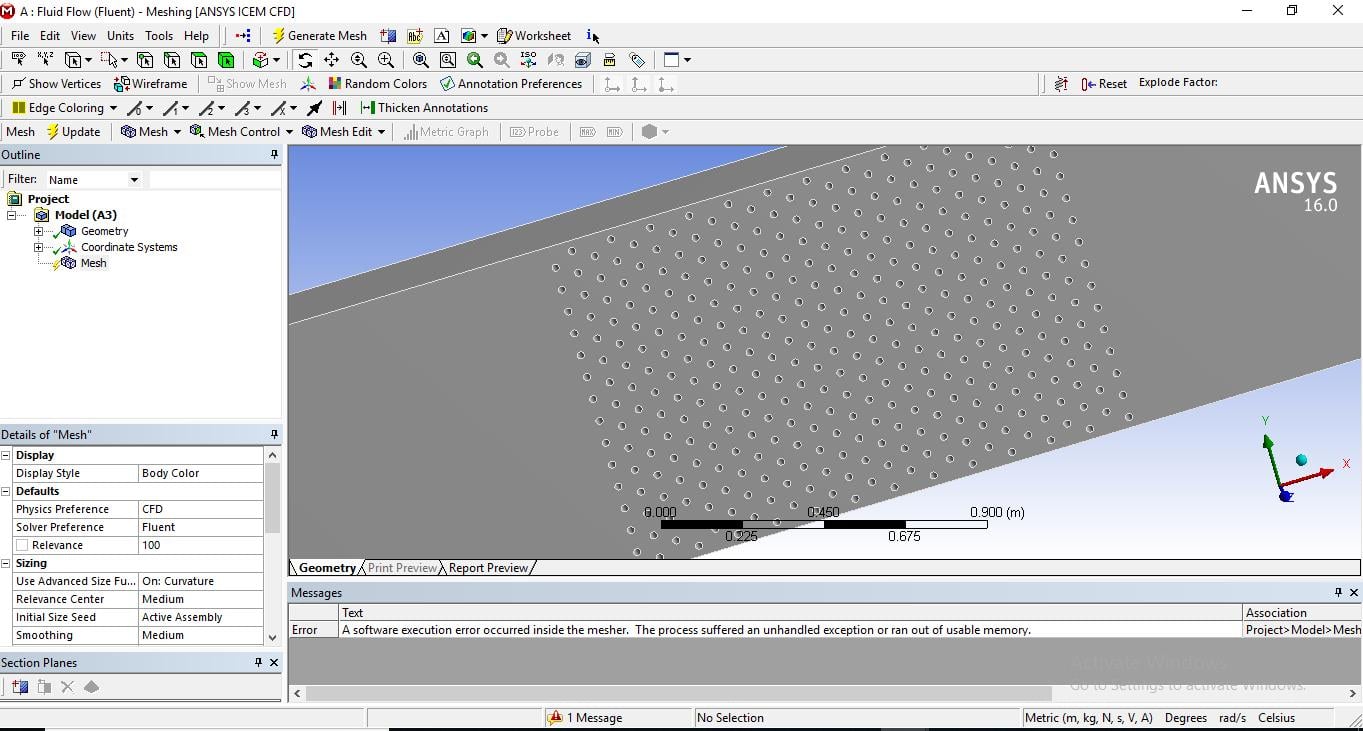Open the Probe tool
This screenshot has width=1363, height=731.
point(535,131)
